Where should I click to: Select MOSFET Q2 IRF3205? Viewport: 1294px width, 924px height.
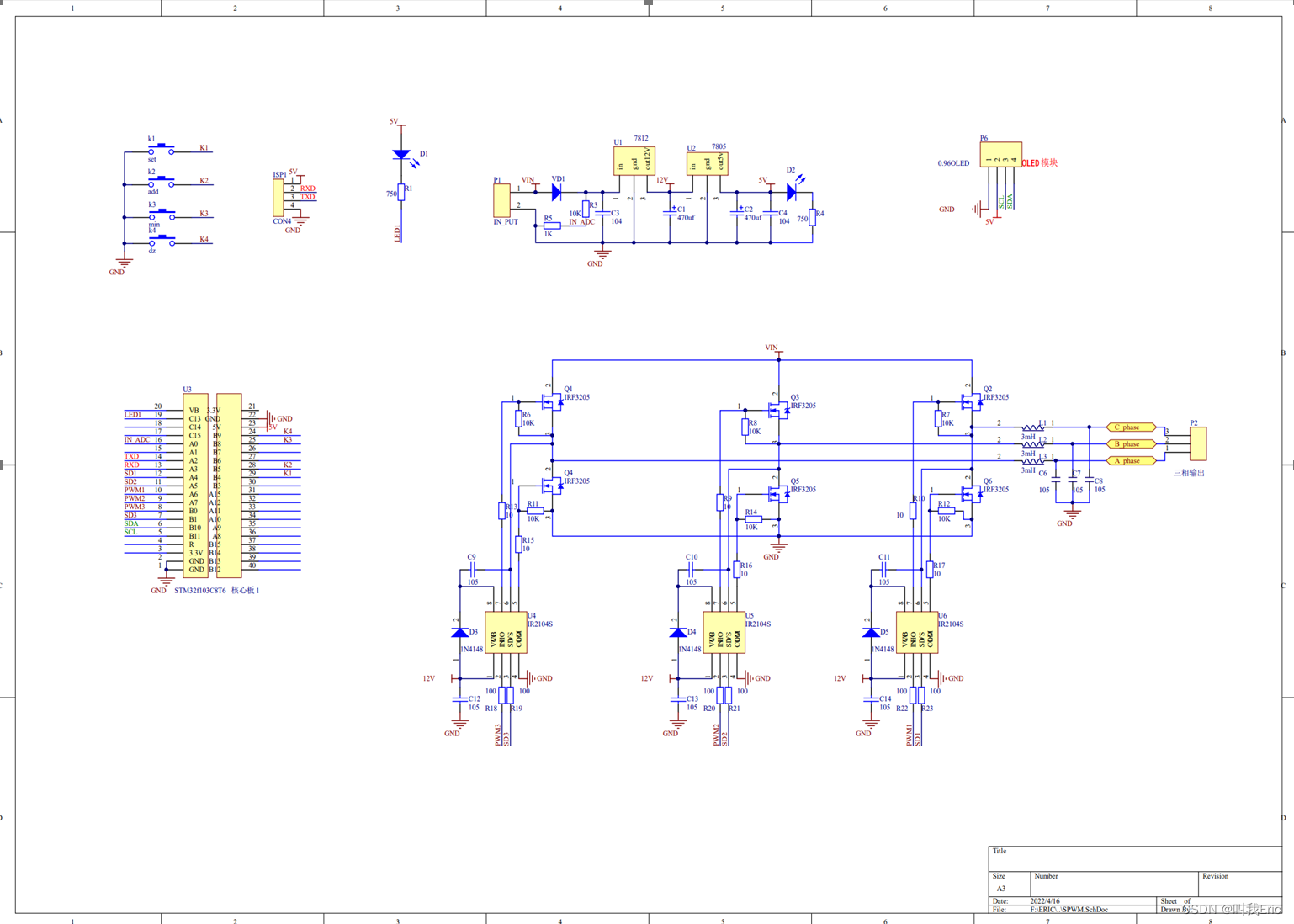point(972,402)
